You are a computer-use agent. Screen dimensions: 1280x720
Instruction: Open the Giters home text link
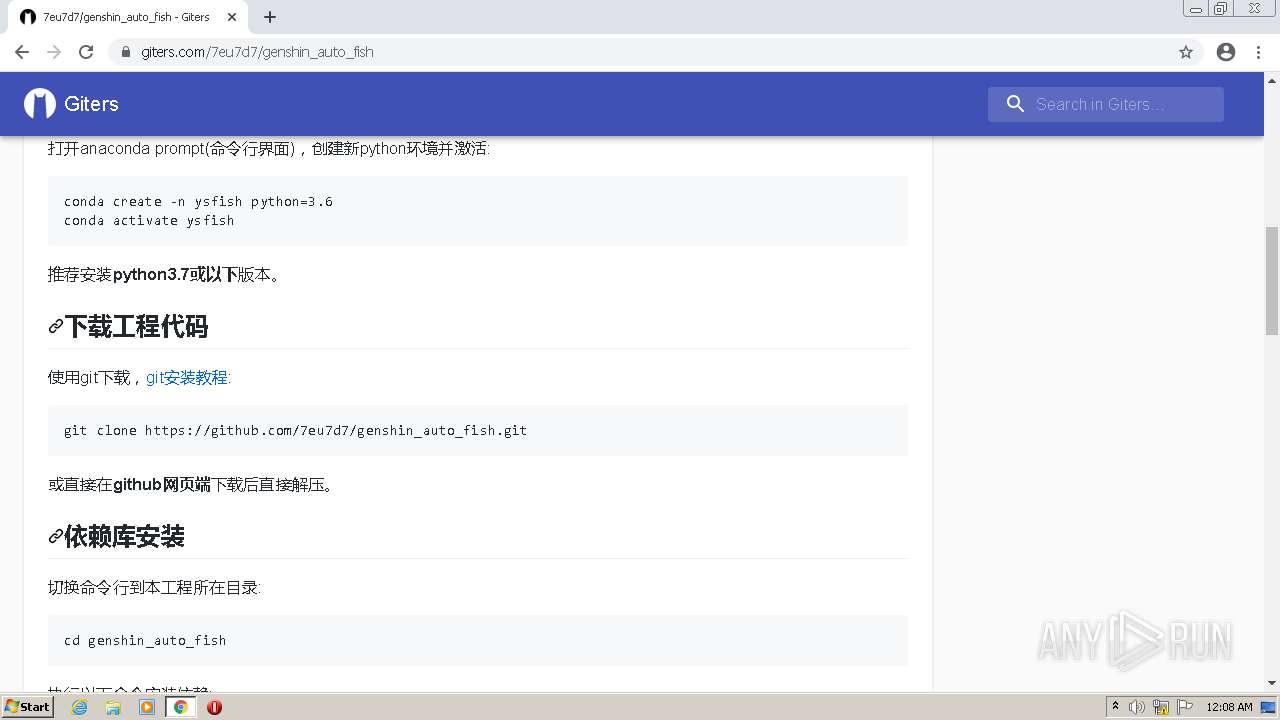click(91, 104)
